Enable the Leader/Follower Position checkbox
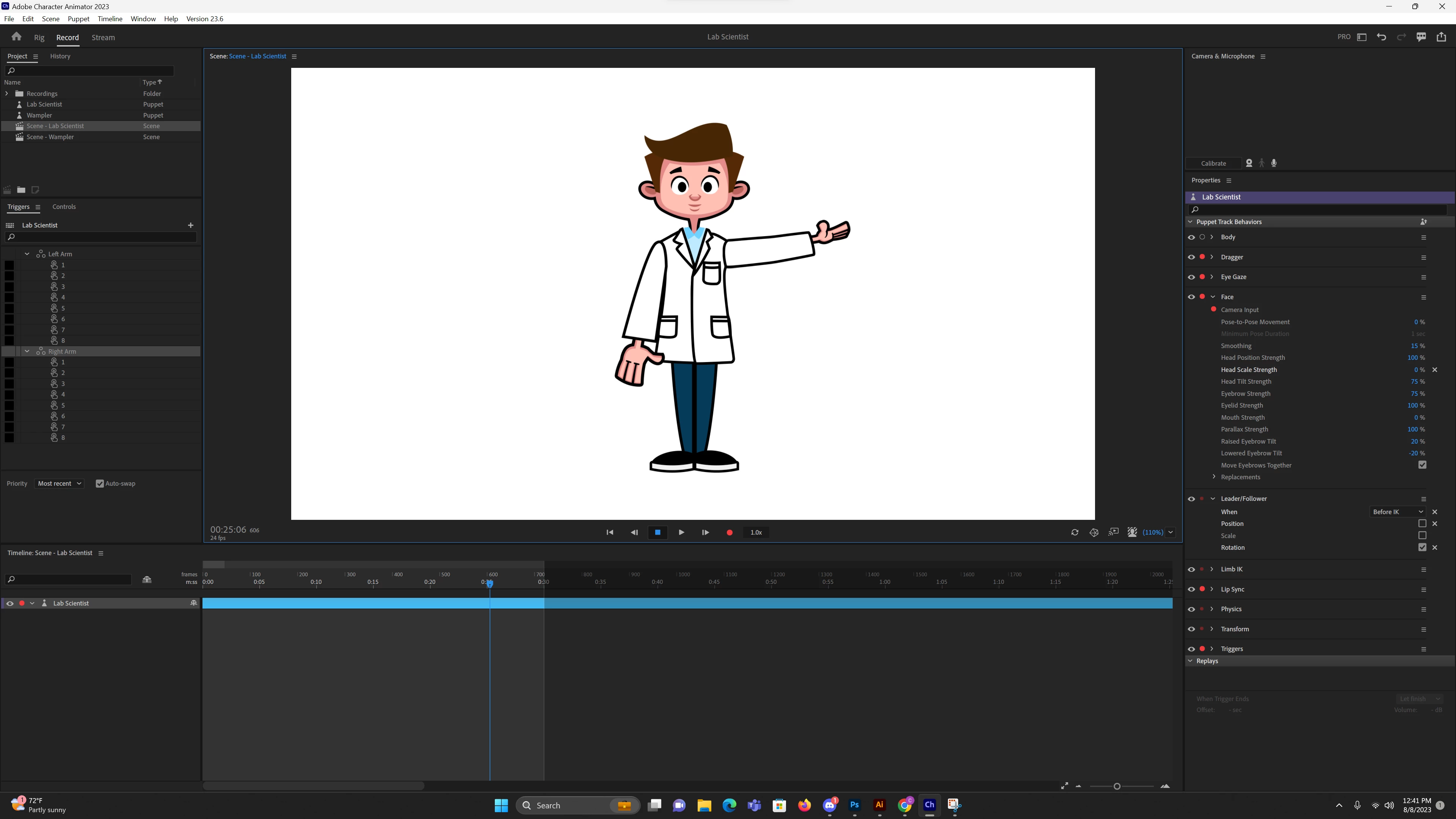This screenshot has height=819, width=1456. pos(1422,523)
